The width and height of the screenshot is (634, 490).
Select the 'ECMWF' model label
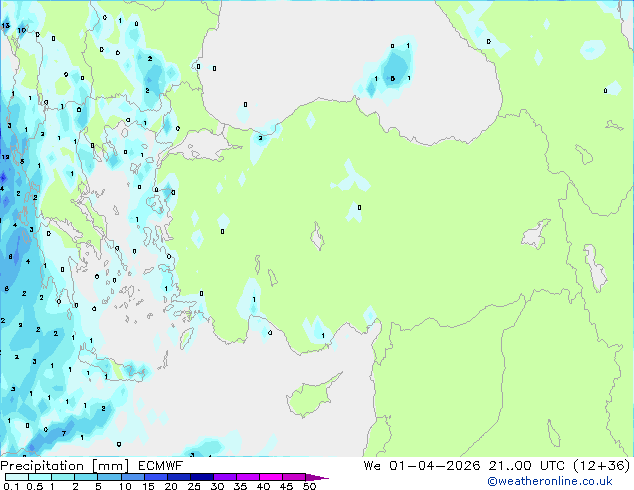tap(161, 466)
